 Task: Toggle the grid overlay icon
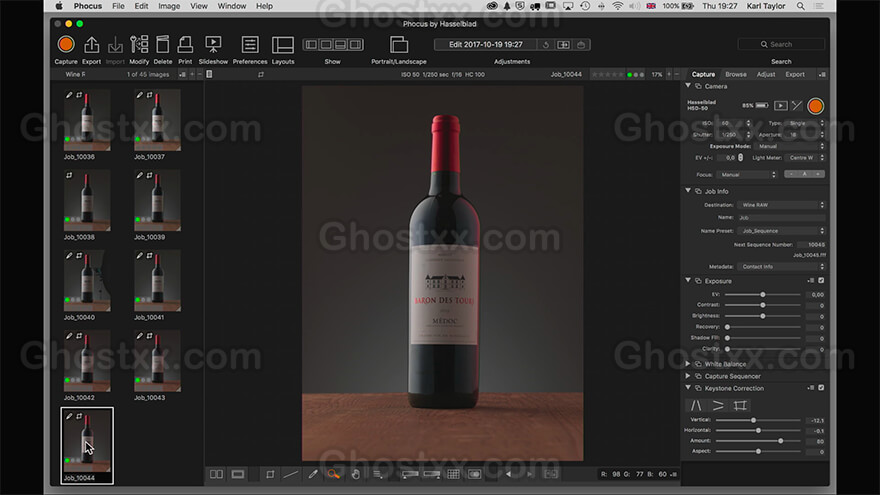[453, 474]
